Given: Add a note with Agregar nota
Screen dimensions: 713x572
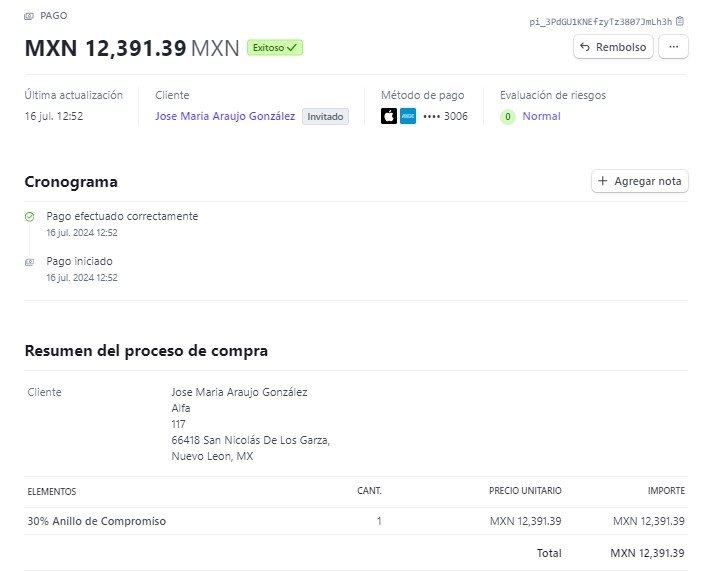Looking at the screenshot, I should coord(640,181).
